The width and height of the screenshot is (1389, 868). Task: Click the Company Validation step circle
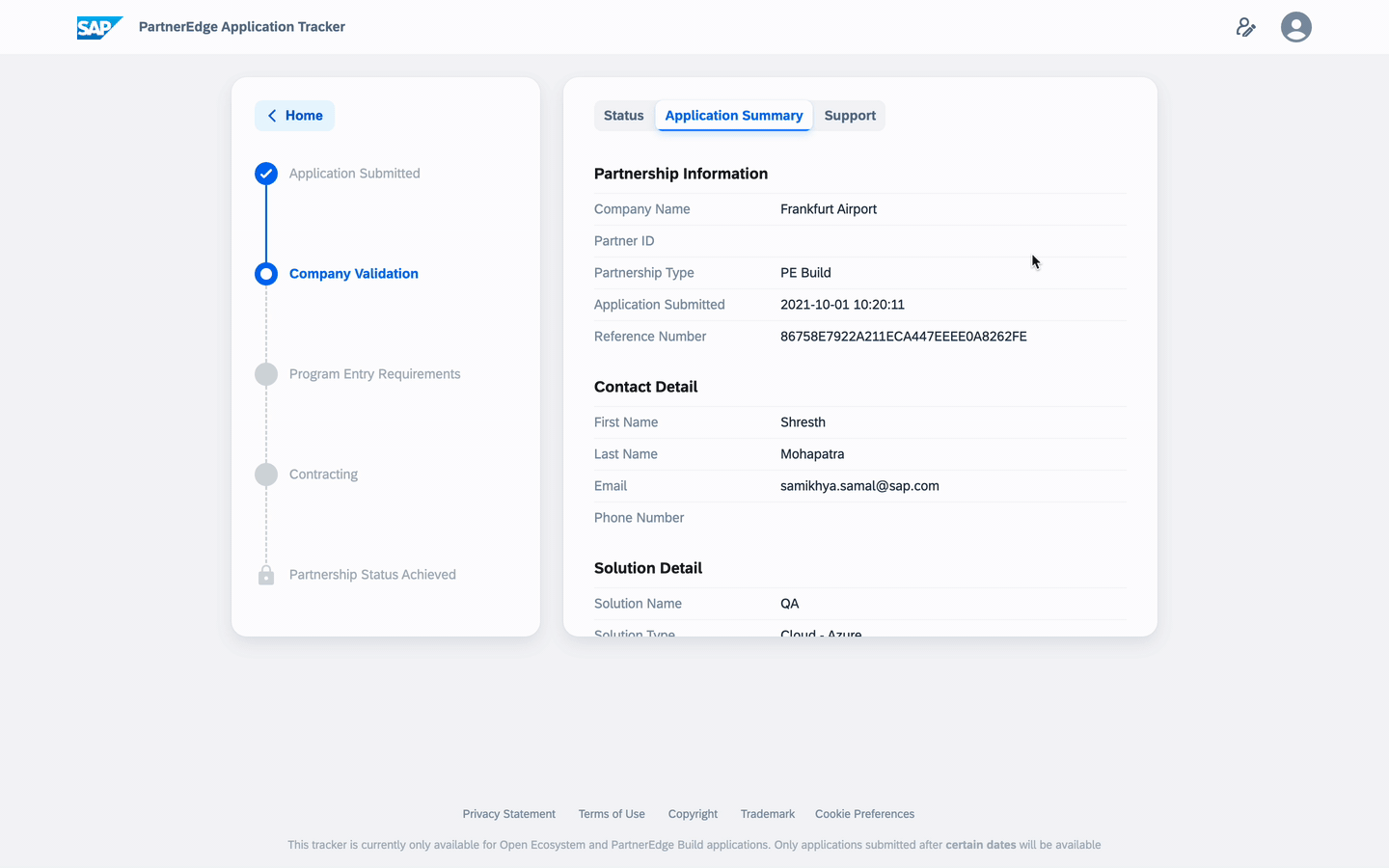coord(266,274)
